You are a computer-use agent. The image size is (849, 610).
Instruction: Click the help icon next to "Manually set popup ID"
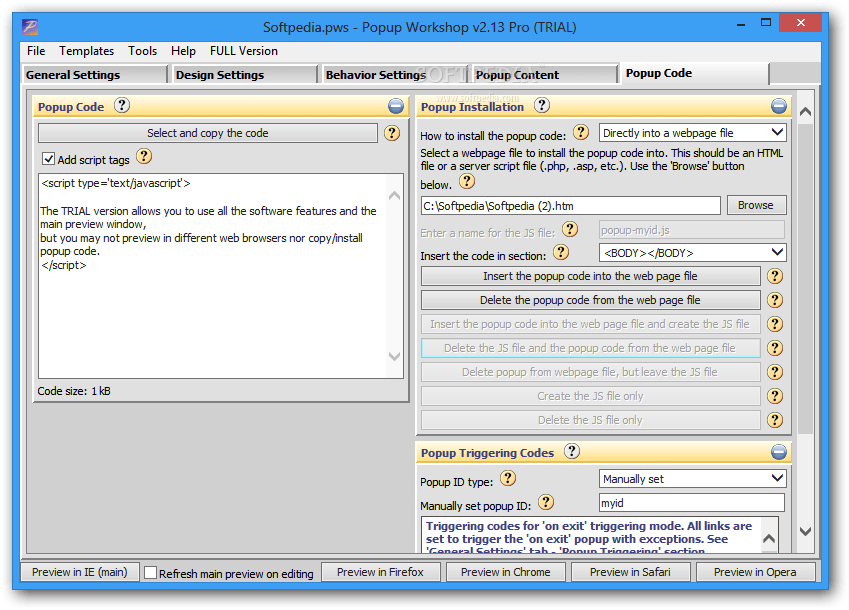coord(546,502)
